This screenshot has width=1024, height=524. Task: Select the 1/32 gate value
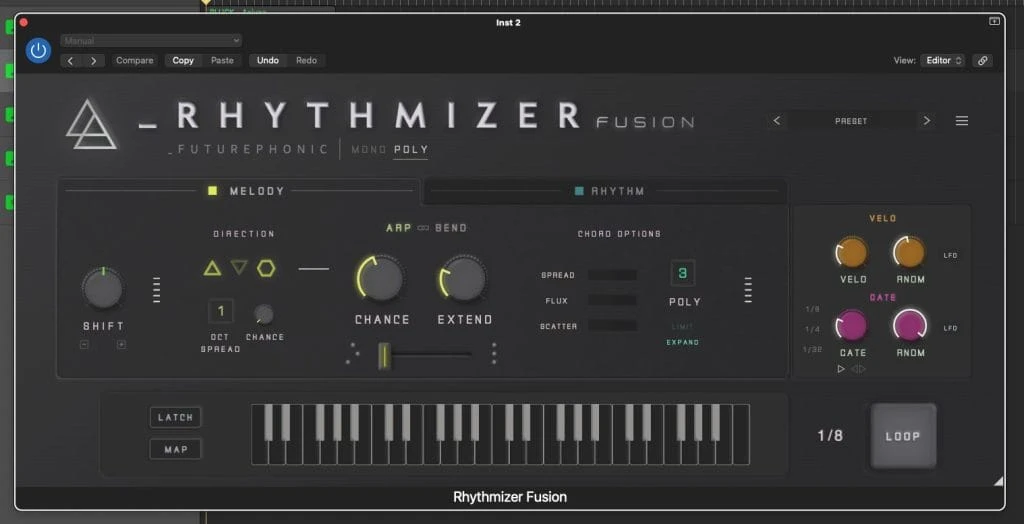coord(812,350)
